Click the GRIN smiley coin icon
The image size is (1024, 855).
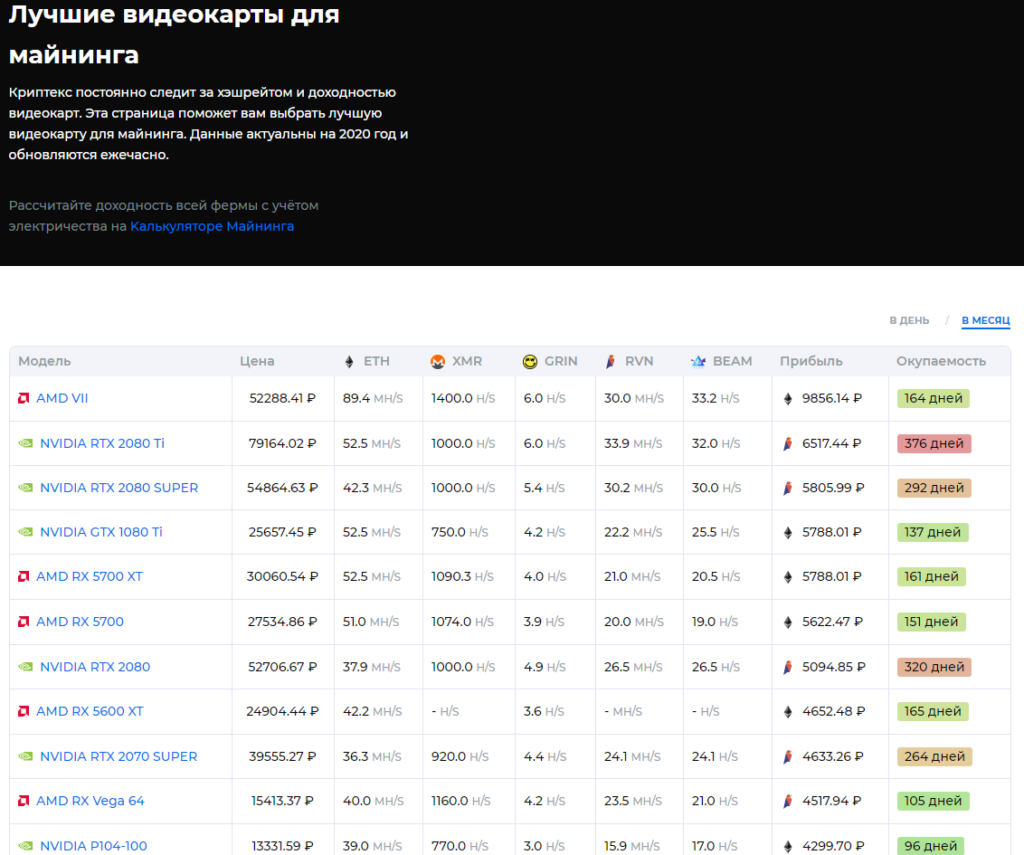click(x=530, y=361)
